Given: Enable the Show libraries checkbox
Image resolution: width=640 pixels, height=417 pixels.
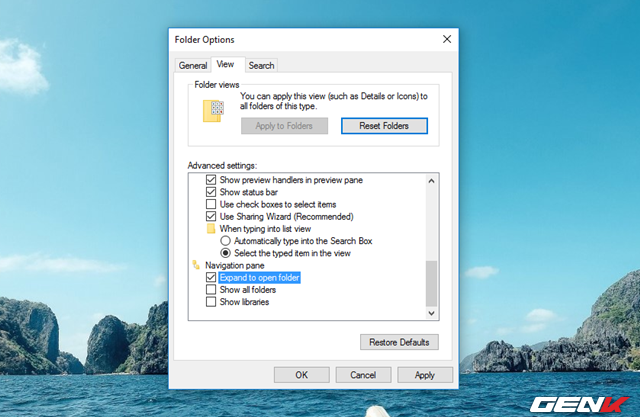Looking at the screenshot, I should point(211,302).
